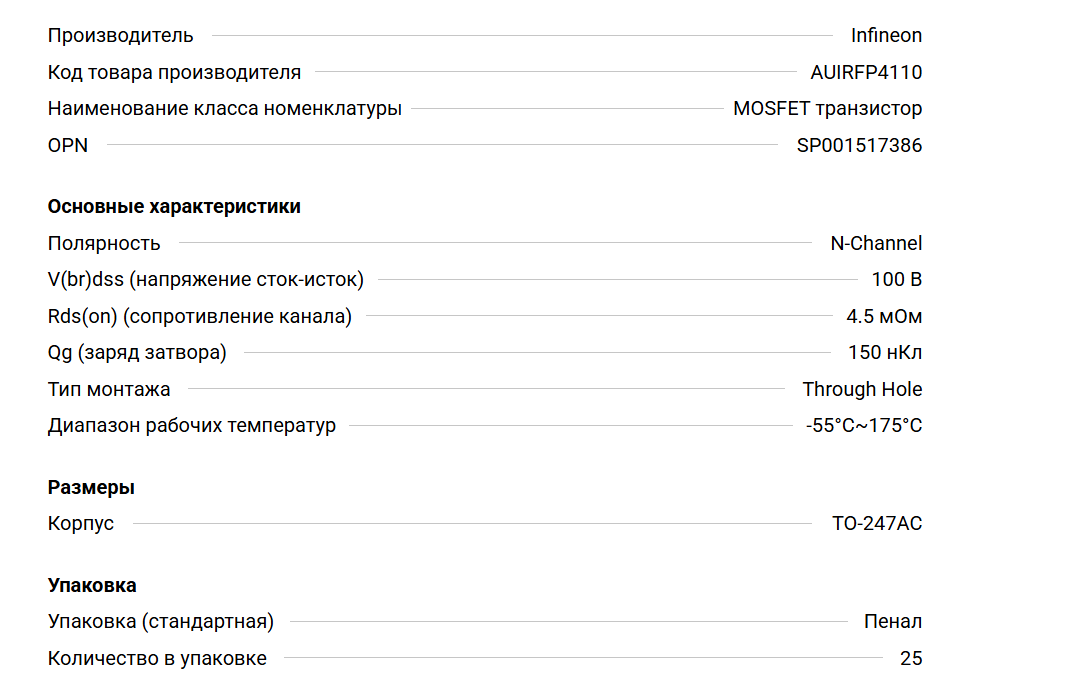The width and height of the screenshot is (1092, 699).
Task: Select the N-Channel polarity value
Action: [x=876, y=243]
